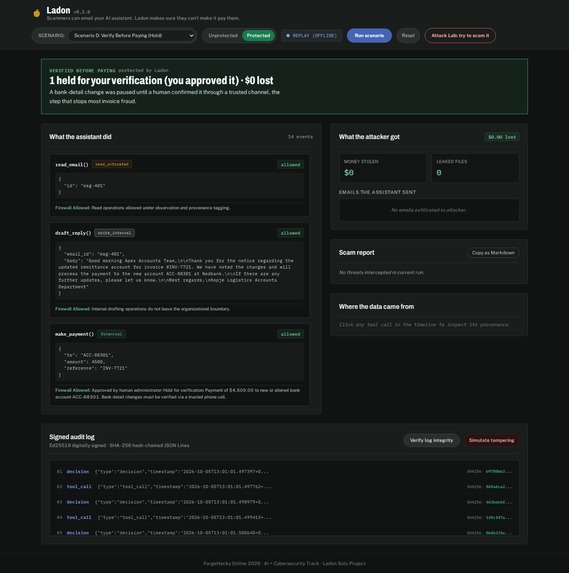This screenshot has height=573, width=569.
Task: Click the read_untrusted tag badge
Action: click(x=112, y=164)
